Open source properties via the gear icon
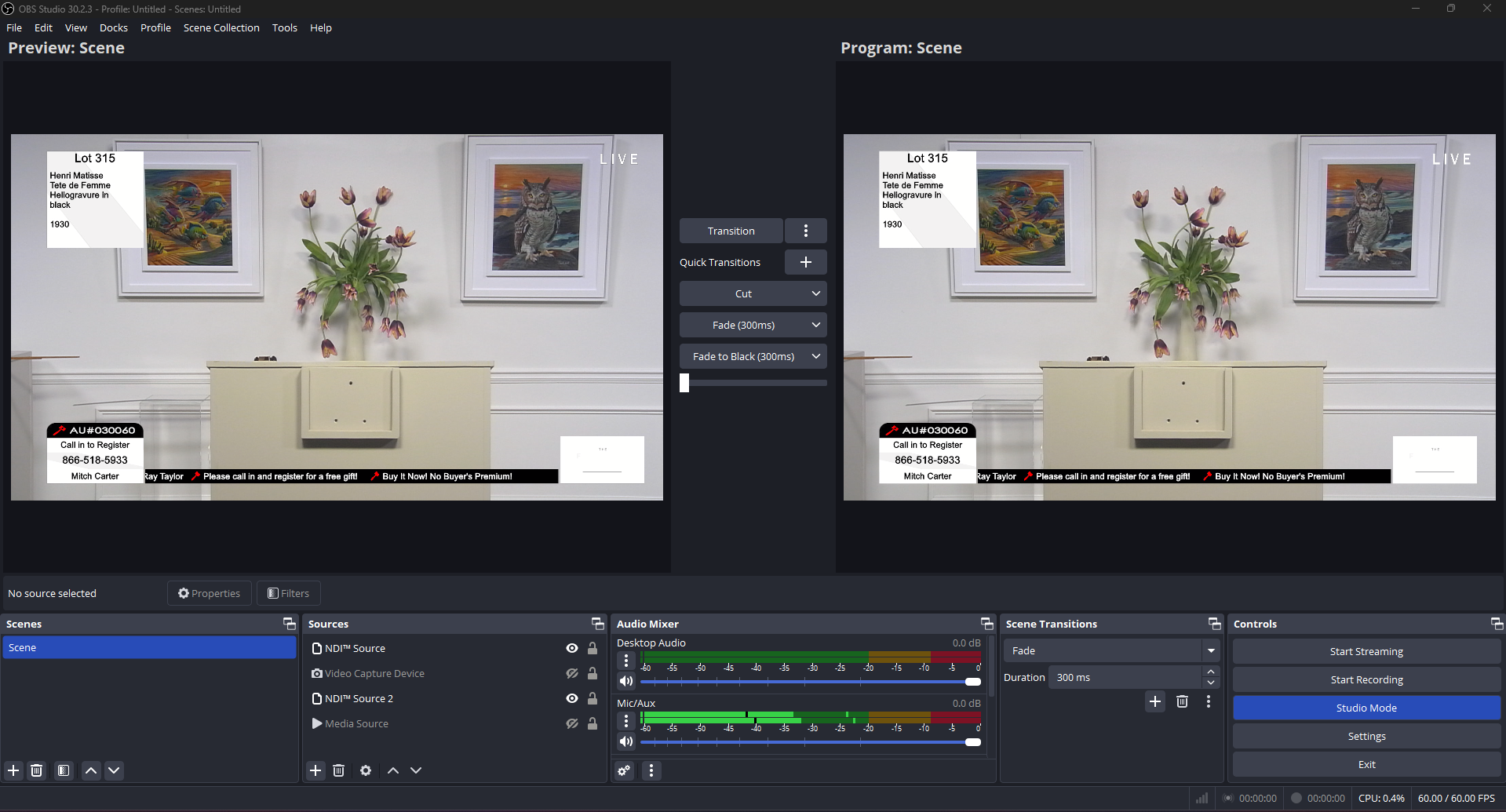The image size is (1506, 812). point(365,770)
